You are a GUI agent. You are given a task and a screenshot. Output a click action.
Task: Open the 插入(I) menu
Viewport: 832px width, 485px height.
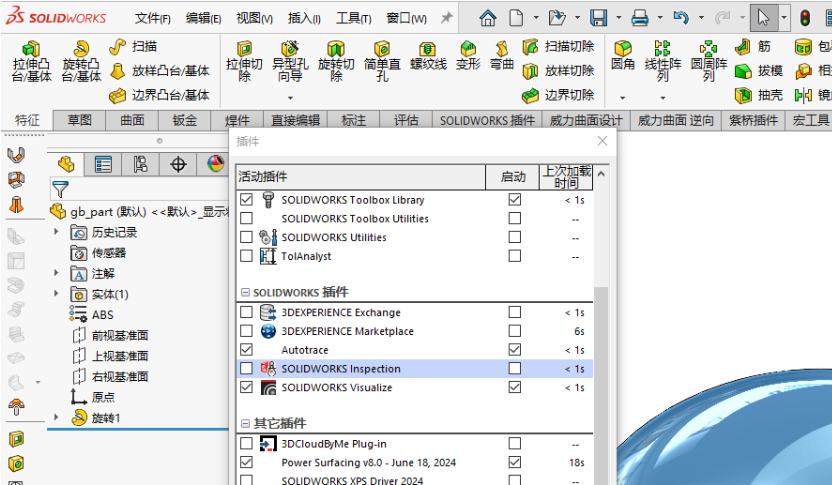click(304, 19)
